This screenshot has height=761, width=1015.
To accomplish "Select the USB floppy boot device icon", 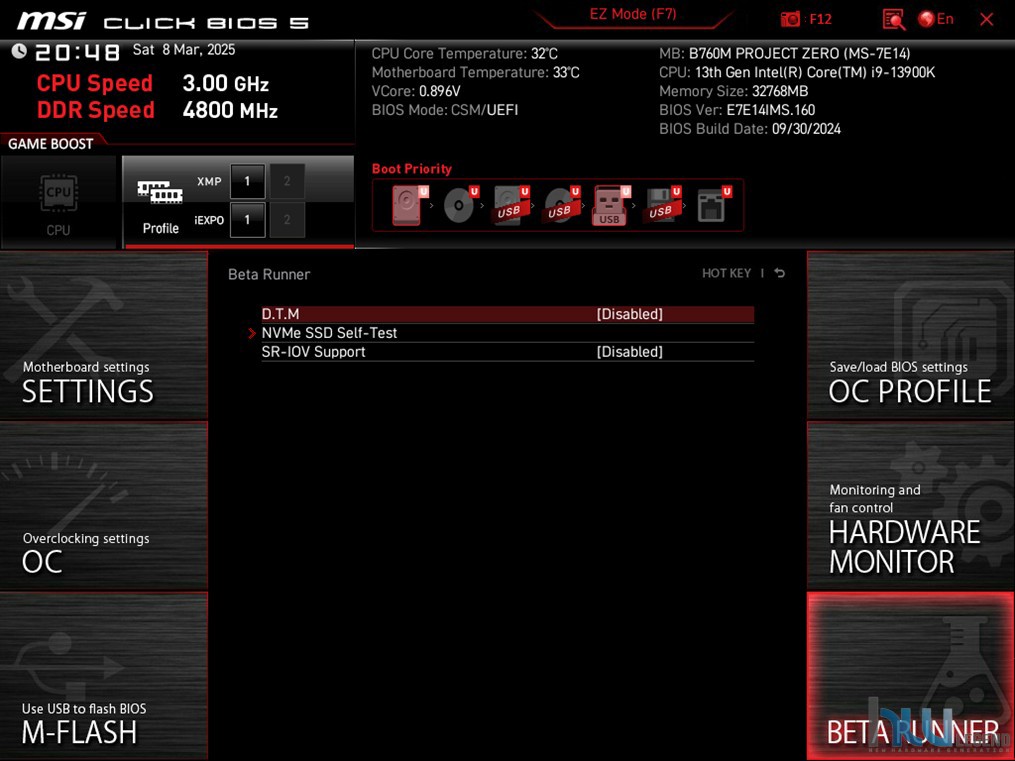I will [x=662, y=204].
